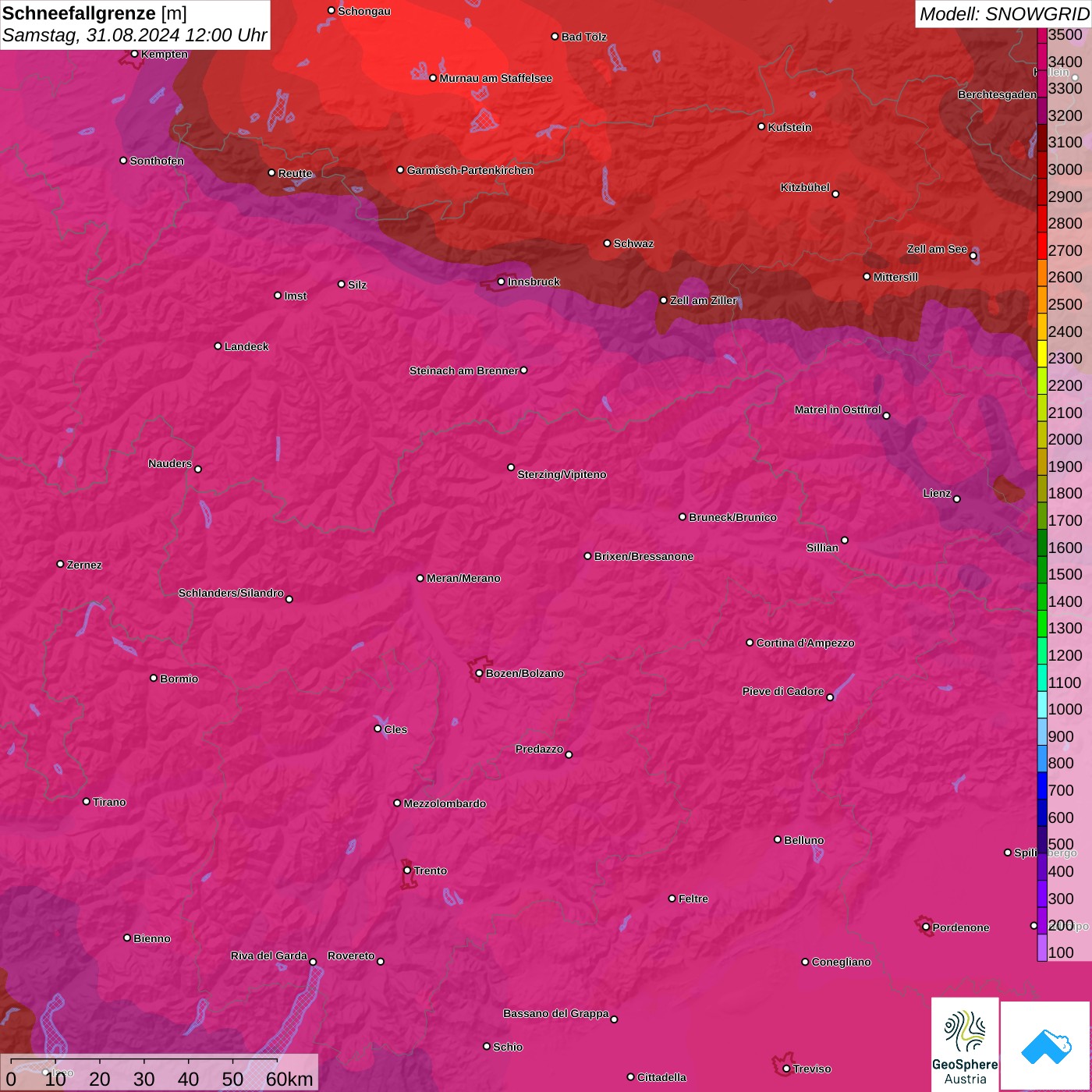Click the Kufstein location dot
The width and height of the screenshot is (1092, 1092).
pyautogui.click(x=762, y=126)
